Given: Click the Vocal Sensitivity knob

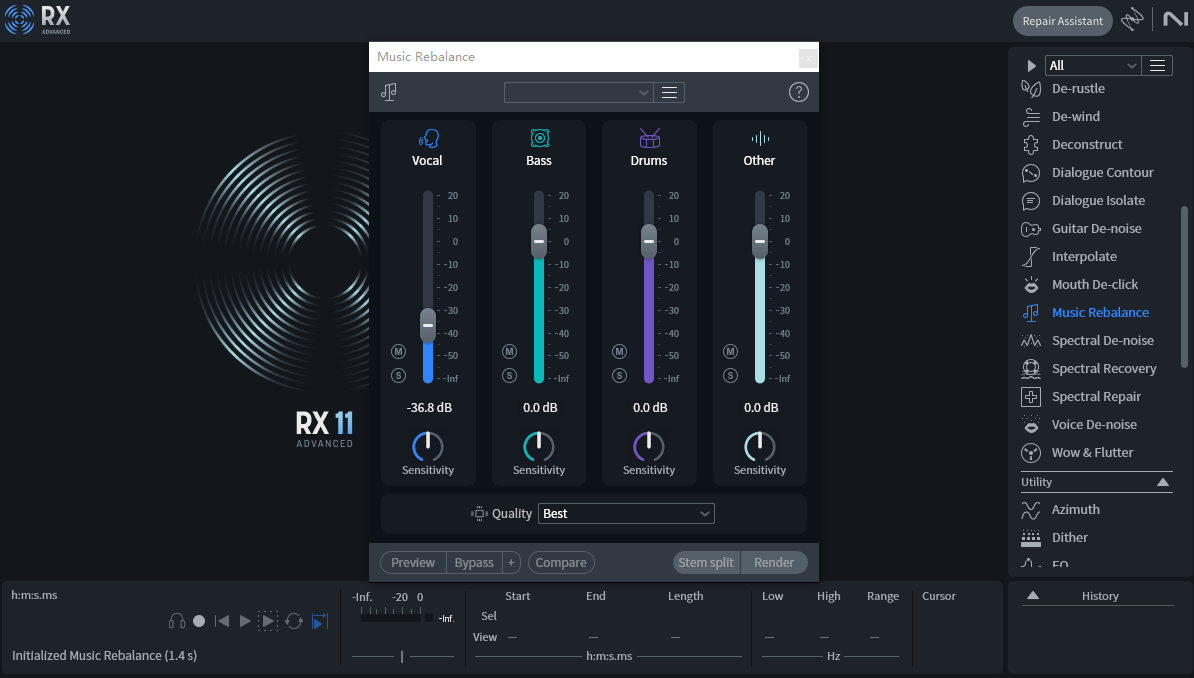Looking at the screenshot, I should pyautogui.click(x=428, y=446).
